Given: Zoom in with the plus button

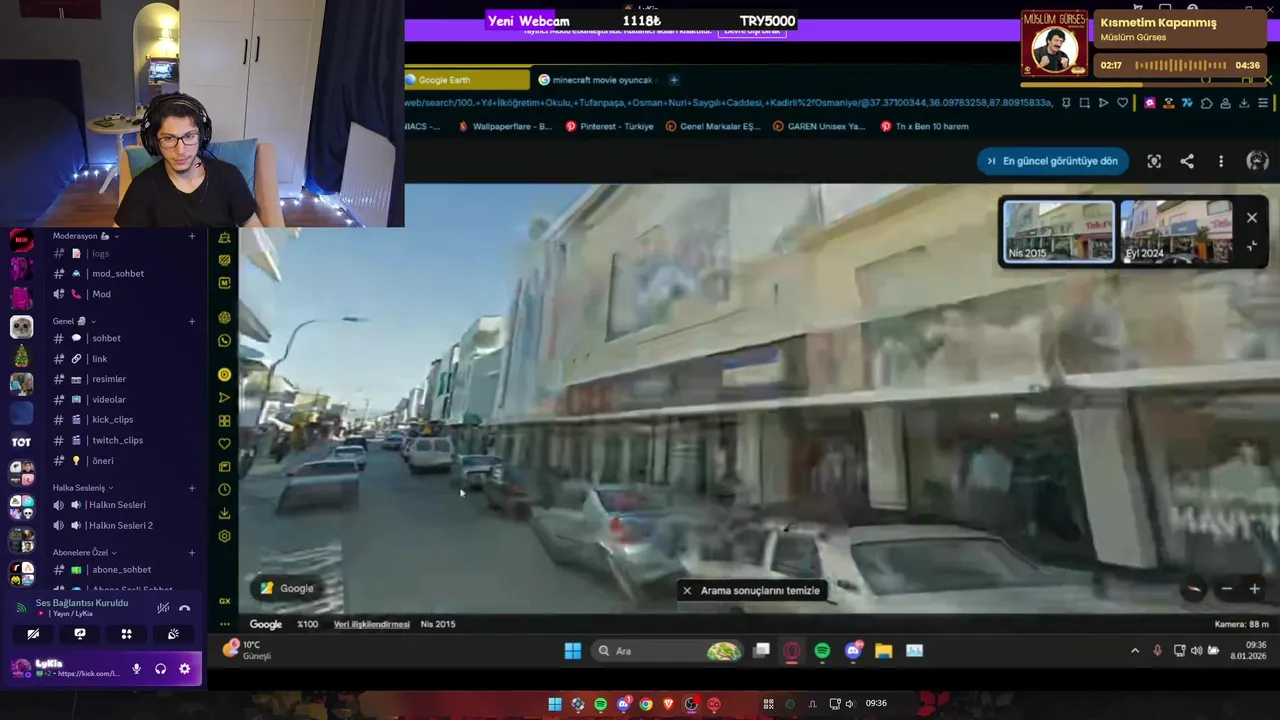Looking at the screenshot, I should point(1255,589).
